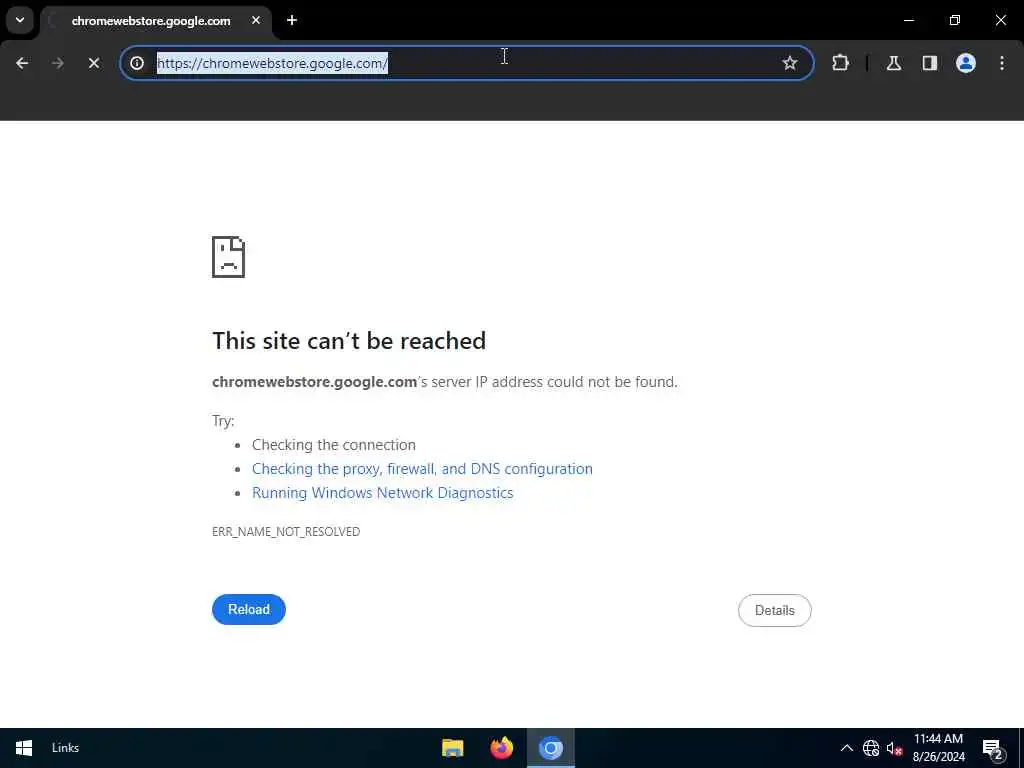Click the Details button
The width and height of the screenshot is (1024, 768).
(x=775, y=611)
